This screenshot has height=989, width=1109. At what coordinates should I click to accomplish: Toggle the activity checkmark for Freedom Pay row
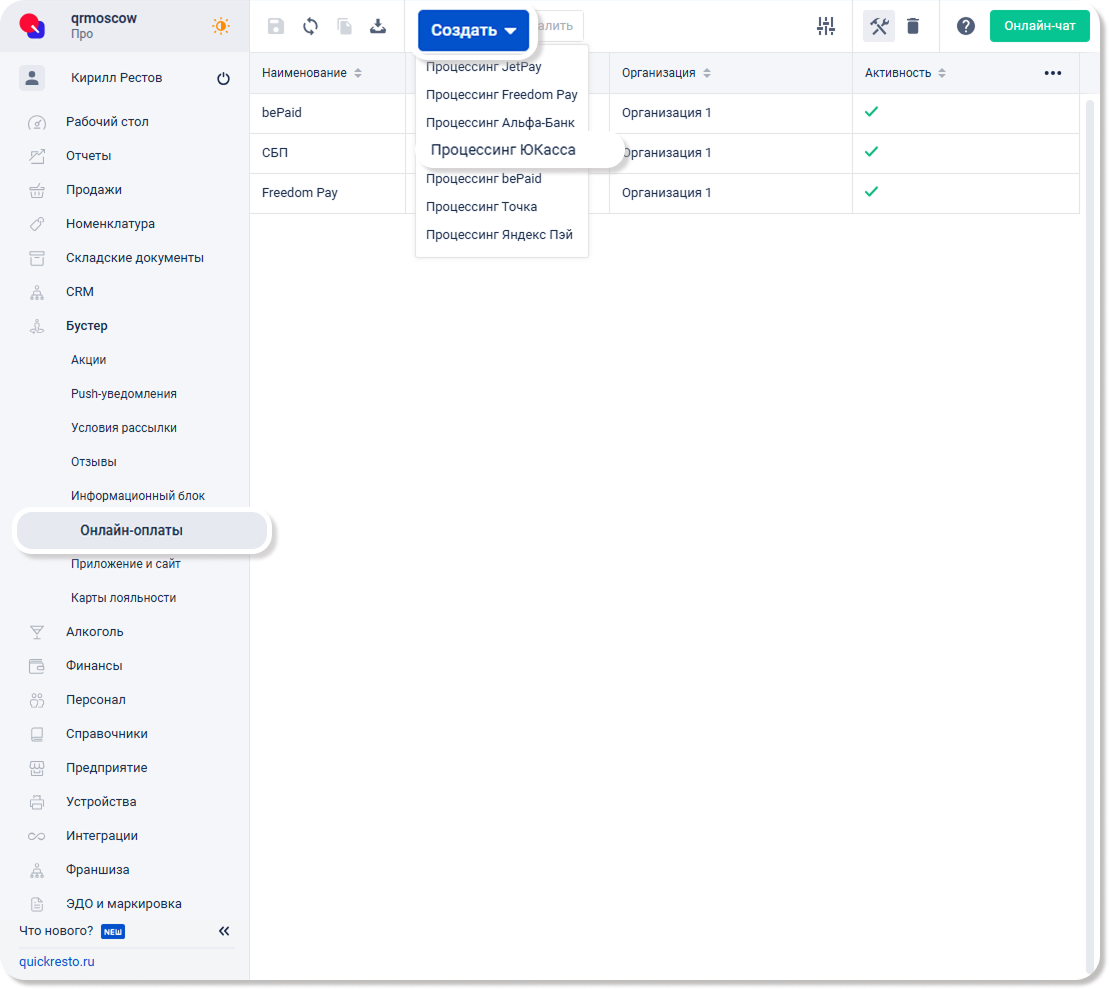(871, 192)
